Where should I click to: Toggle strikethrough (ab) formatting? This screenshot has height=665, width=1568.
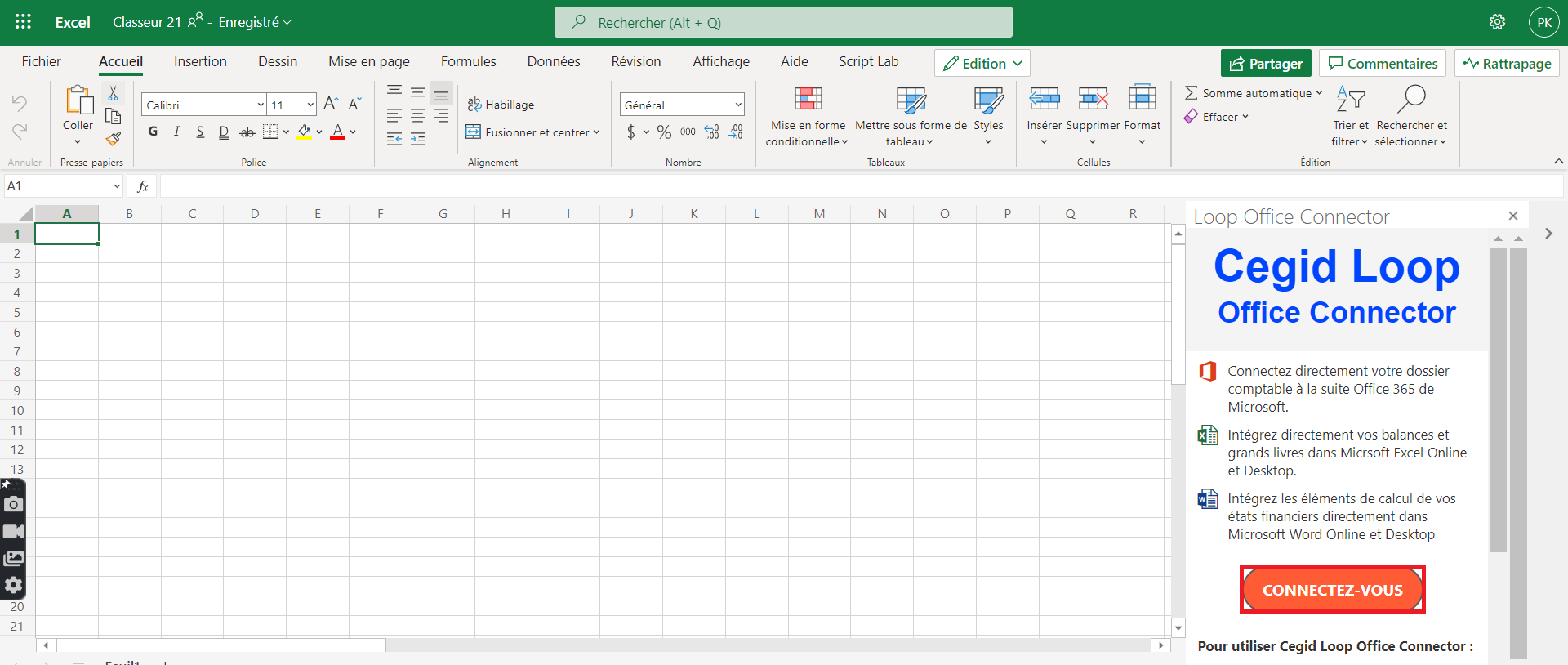(x=247, y=132)
